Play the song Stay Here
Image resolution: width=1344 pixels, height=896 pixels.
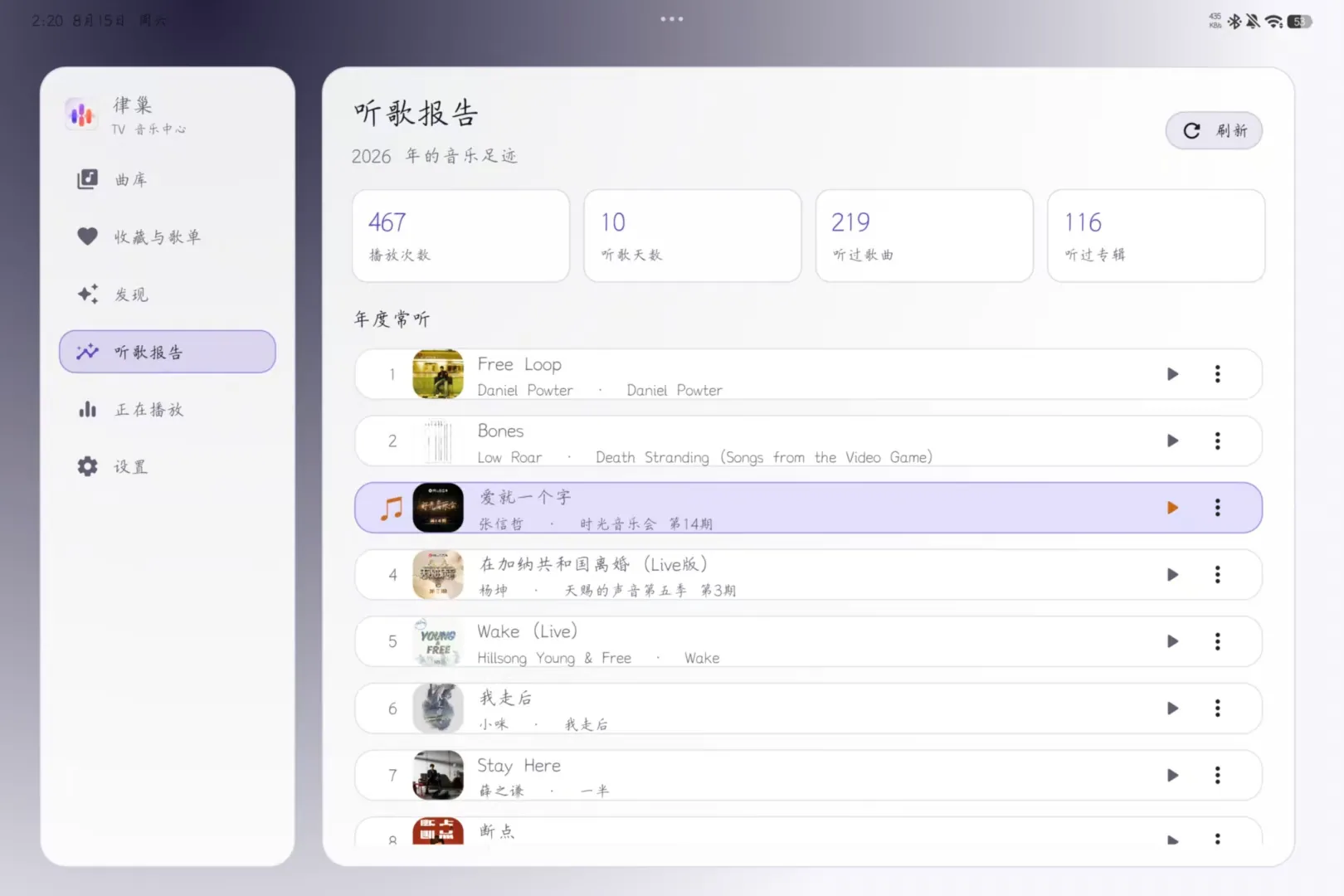[1172, 775]
